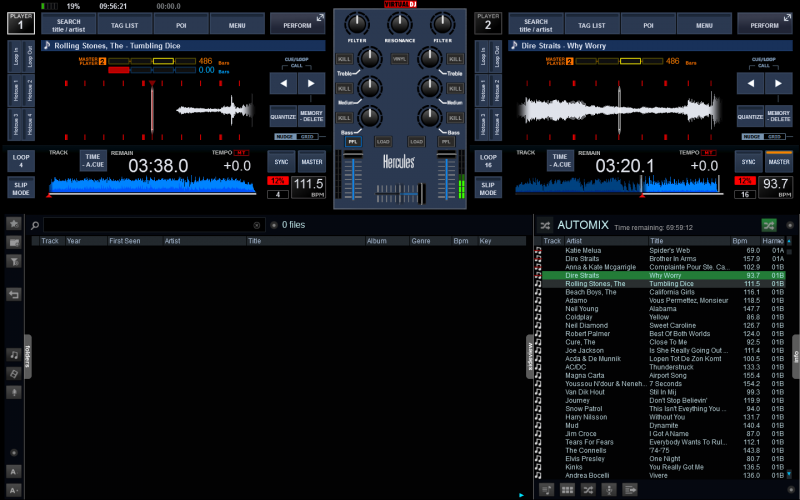This screenshot has height=500, width=800.
Task: Click the export list icon in the Automix bottom toolbar
Action: tap(630, 490)
